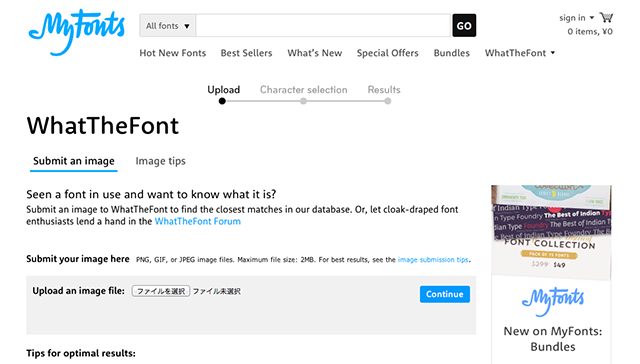This screenshot has height=364, width=640.
Task: Select the Character selection step marker
Action: 303,101
